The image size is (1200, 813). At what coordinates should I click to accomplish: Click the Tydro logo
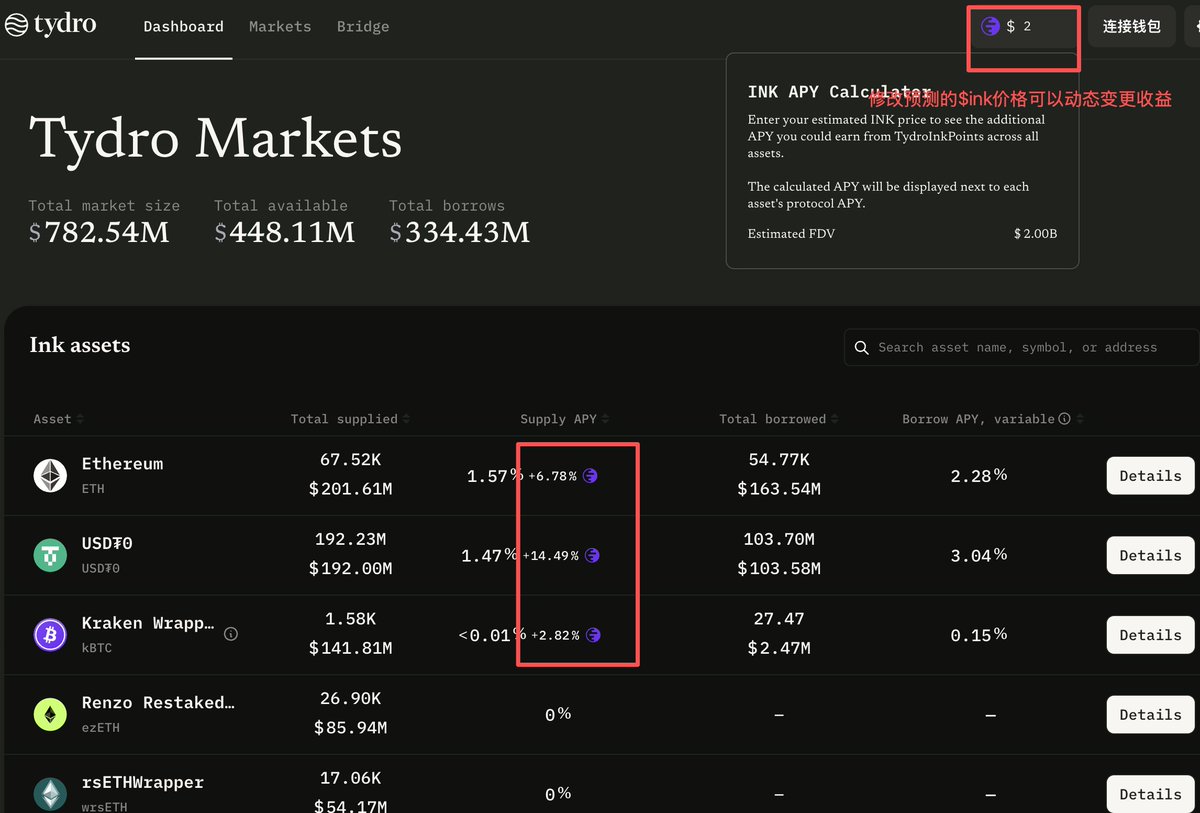point(51,25)
